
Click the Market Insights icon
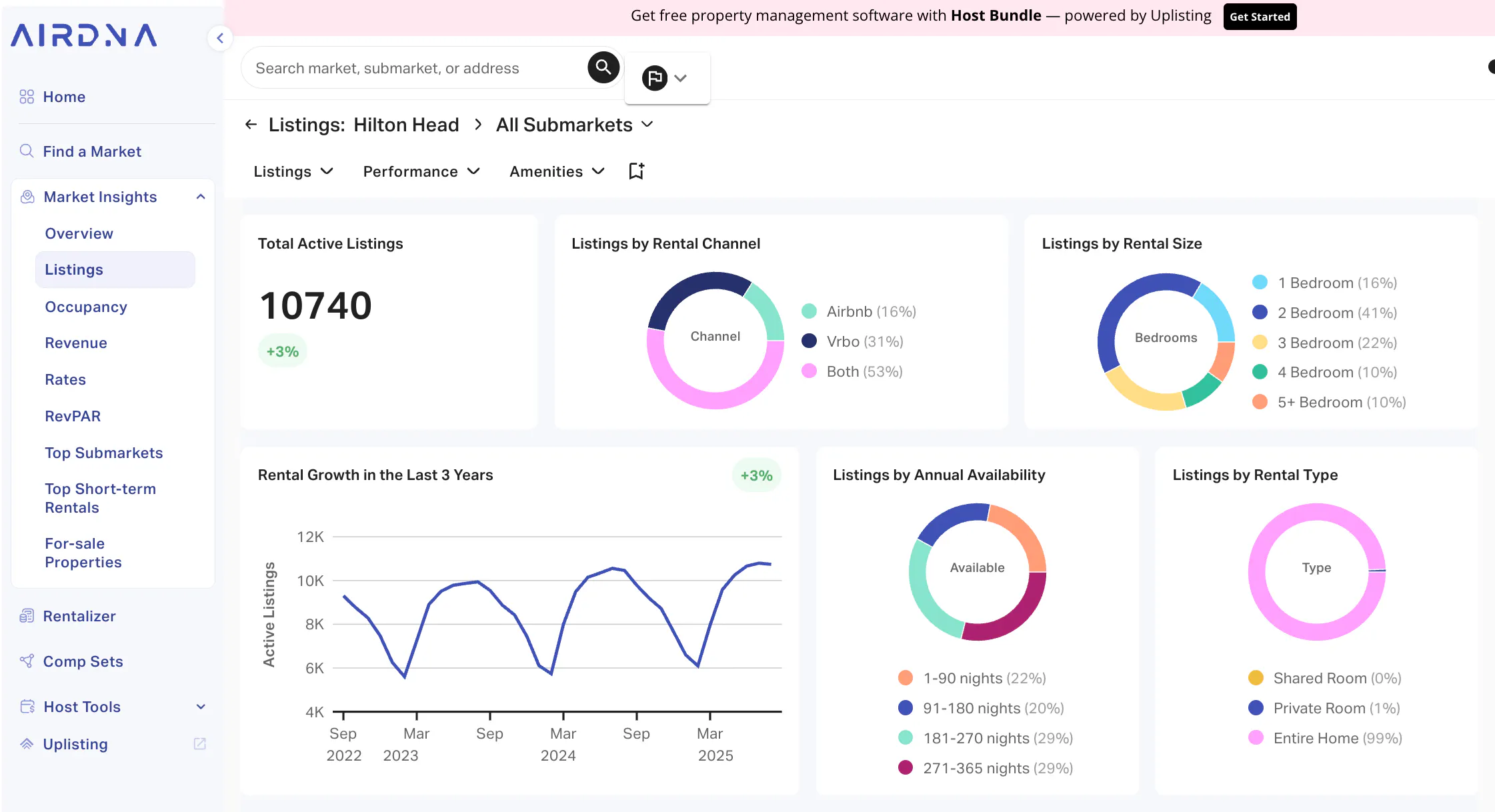27,197
